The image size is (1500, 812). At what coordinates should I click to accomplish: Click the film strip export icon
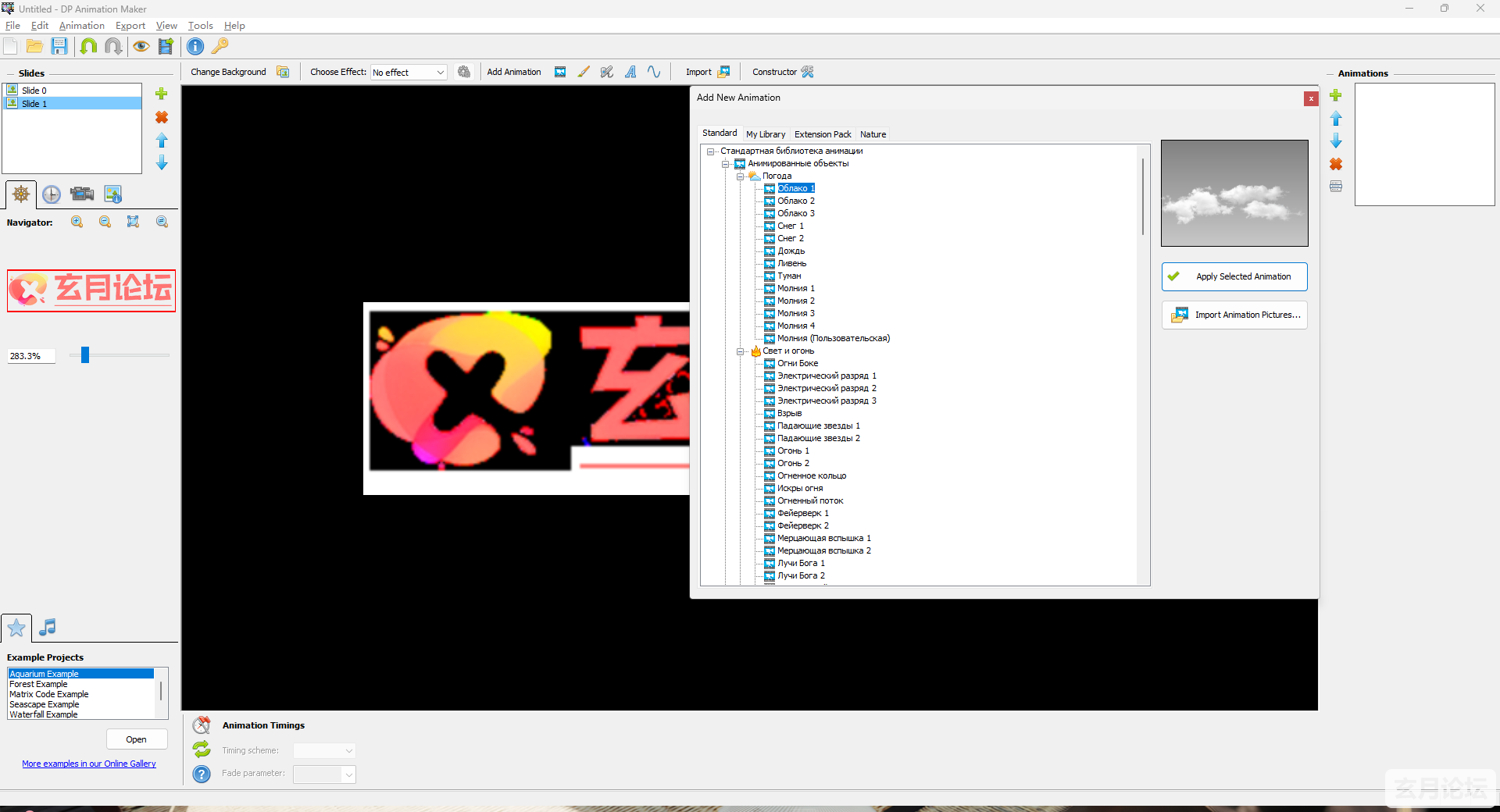[x=166, y=47]
